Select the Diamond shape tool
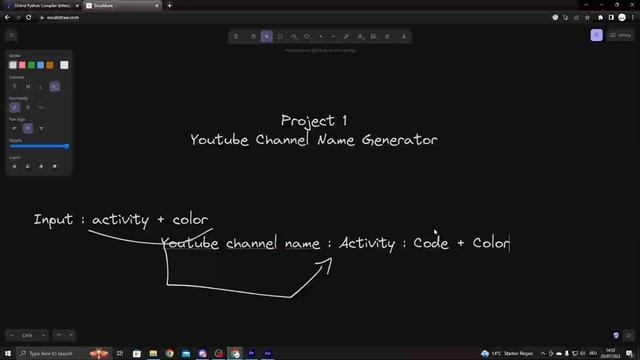The height and width of the screenshot is (360, 640). 293,37
